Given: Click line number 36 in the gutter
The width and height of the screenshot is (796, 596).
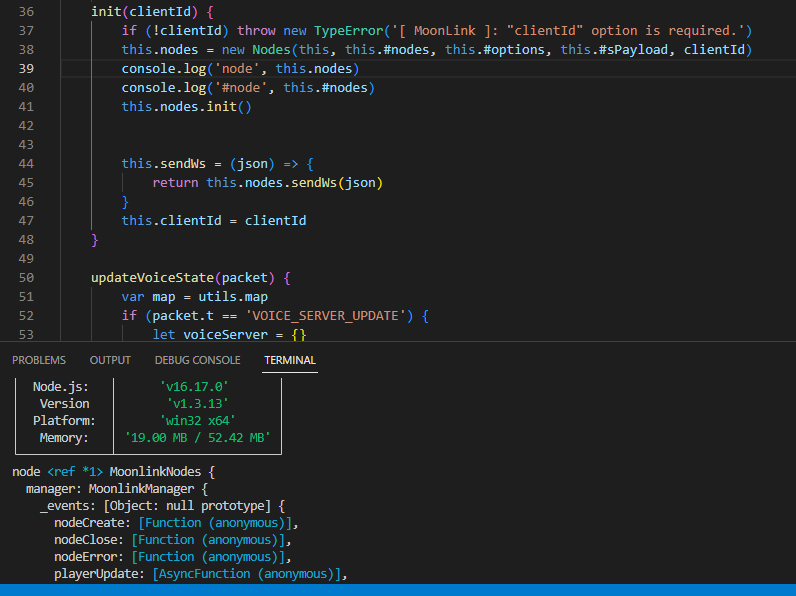Looking at the screenshot, I should (26, 12).
